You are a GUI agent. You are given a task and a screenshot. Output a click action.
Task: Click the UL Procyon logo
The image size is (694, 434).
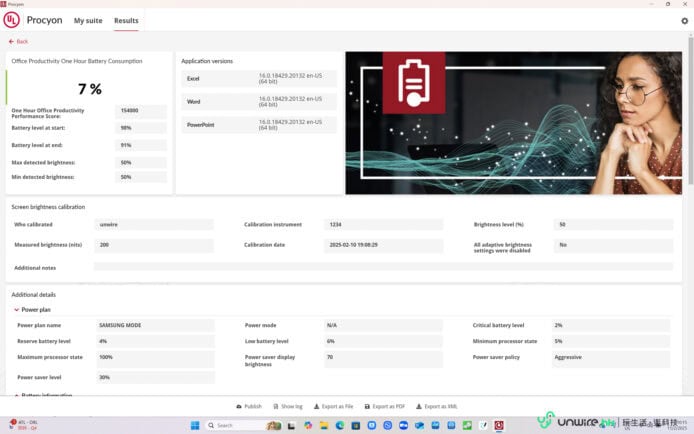[x=12, y=20]
